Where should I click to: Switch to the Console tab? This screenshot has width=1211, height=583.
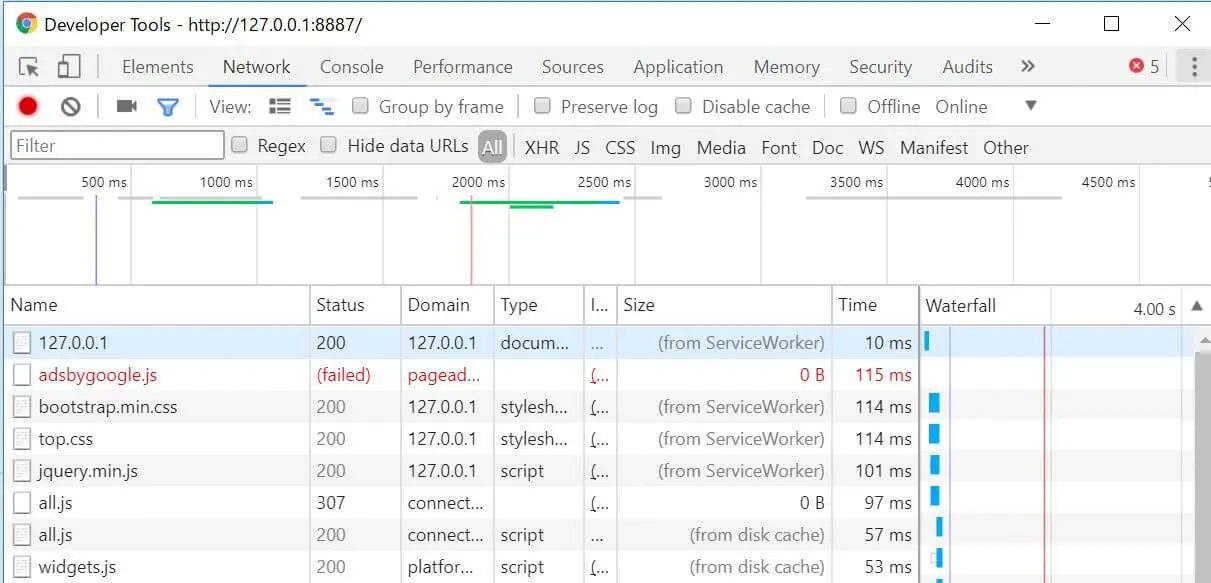[351, 67]
